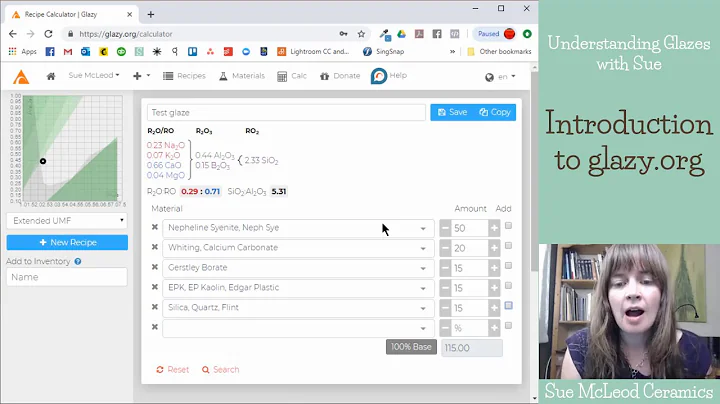
Task: Decrease the Whiting amount
Action: [x=445, y=248]
